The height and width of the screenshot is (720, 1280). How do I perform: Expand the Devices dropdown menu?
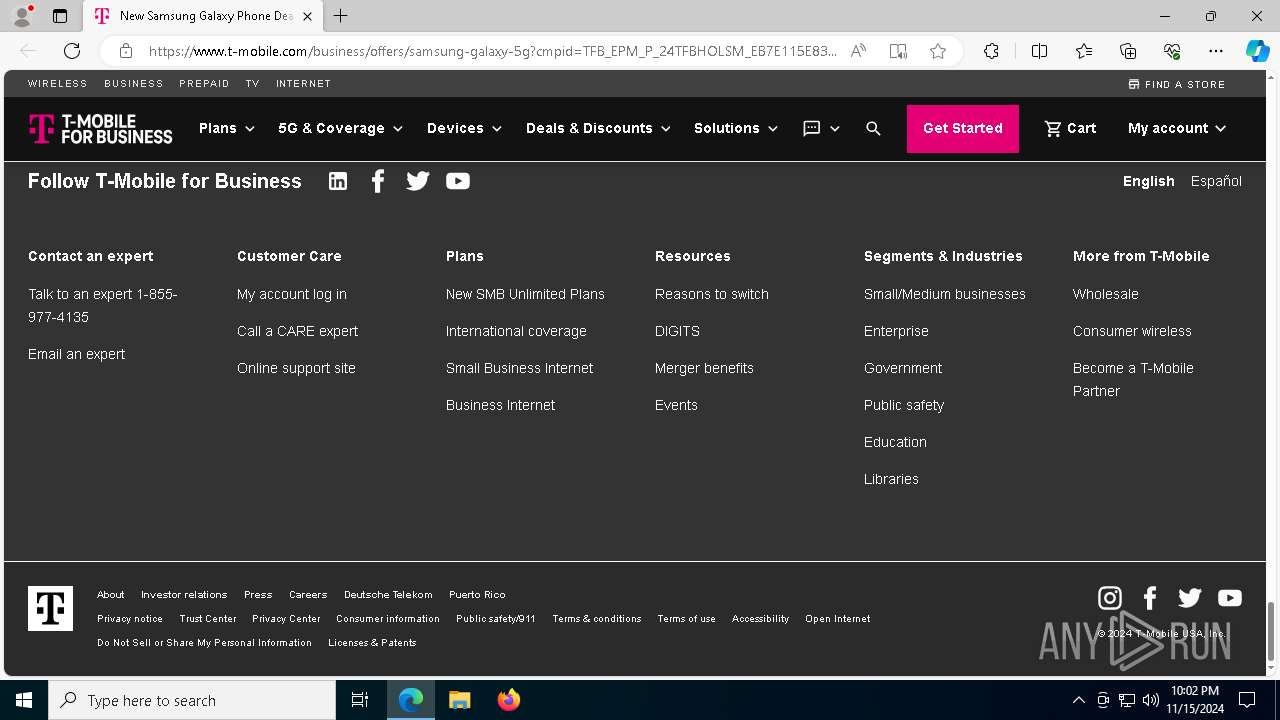(464, 128)
